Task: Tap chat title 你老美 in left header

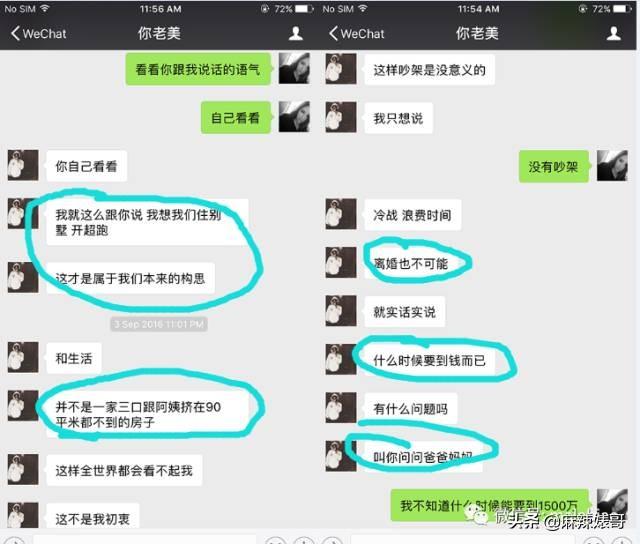Action: 159,33
